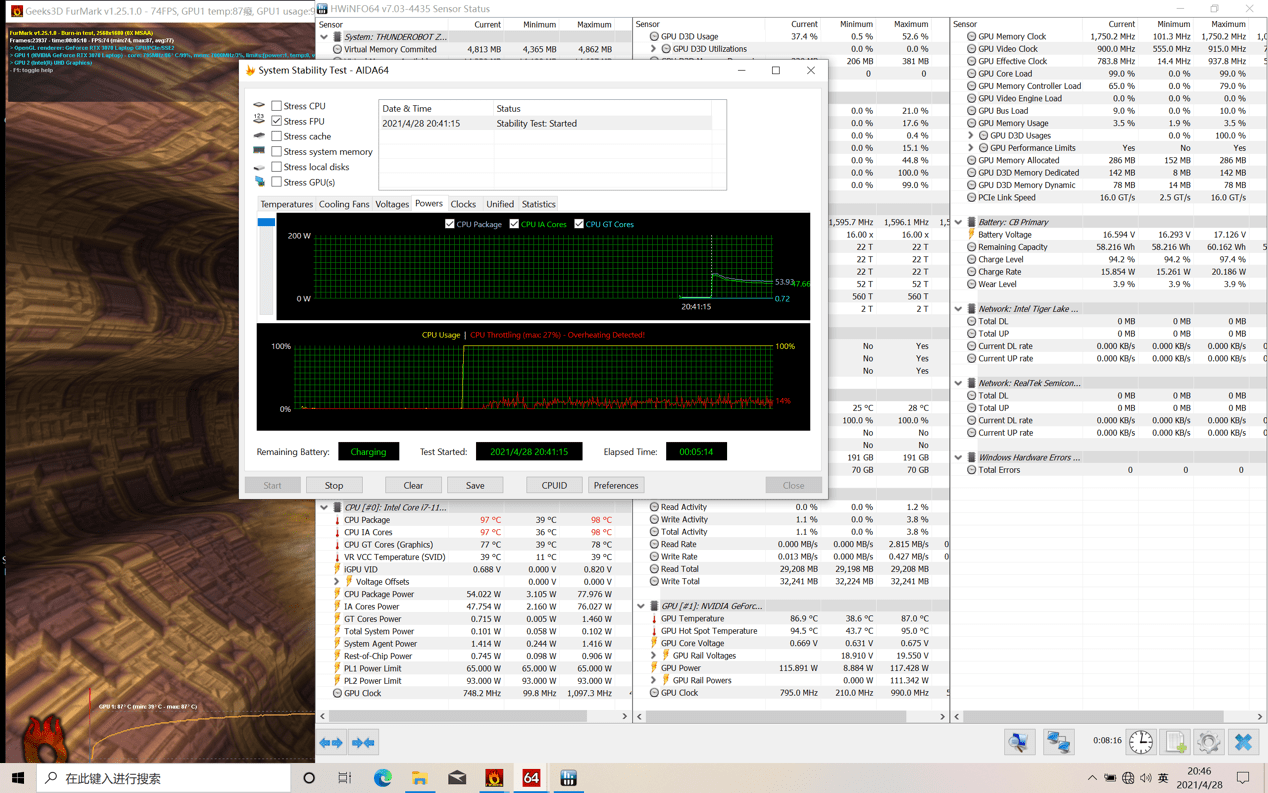Image resolution: width=1268 pixels, height=793 pixels.
Task: Launch Microsoft Edge from taskbar
Action: (x=383, y=778)
